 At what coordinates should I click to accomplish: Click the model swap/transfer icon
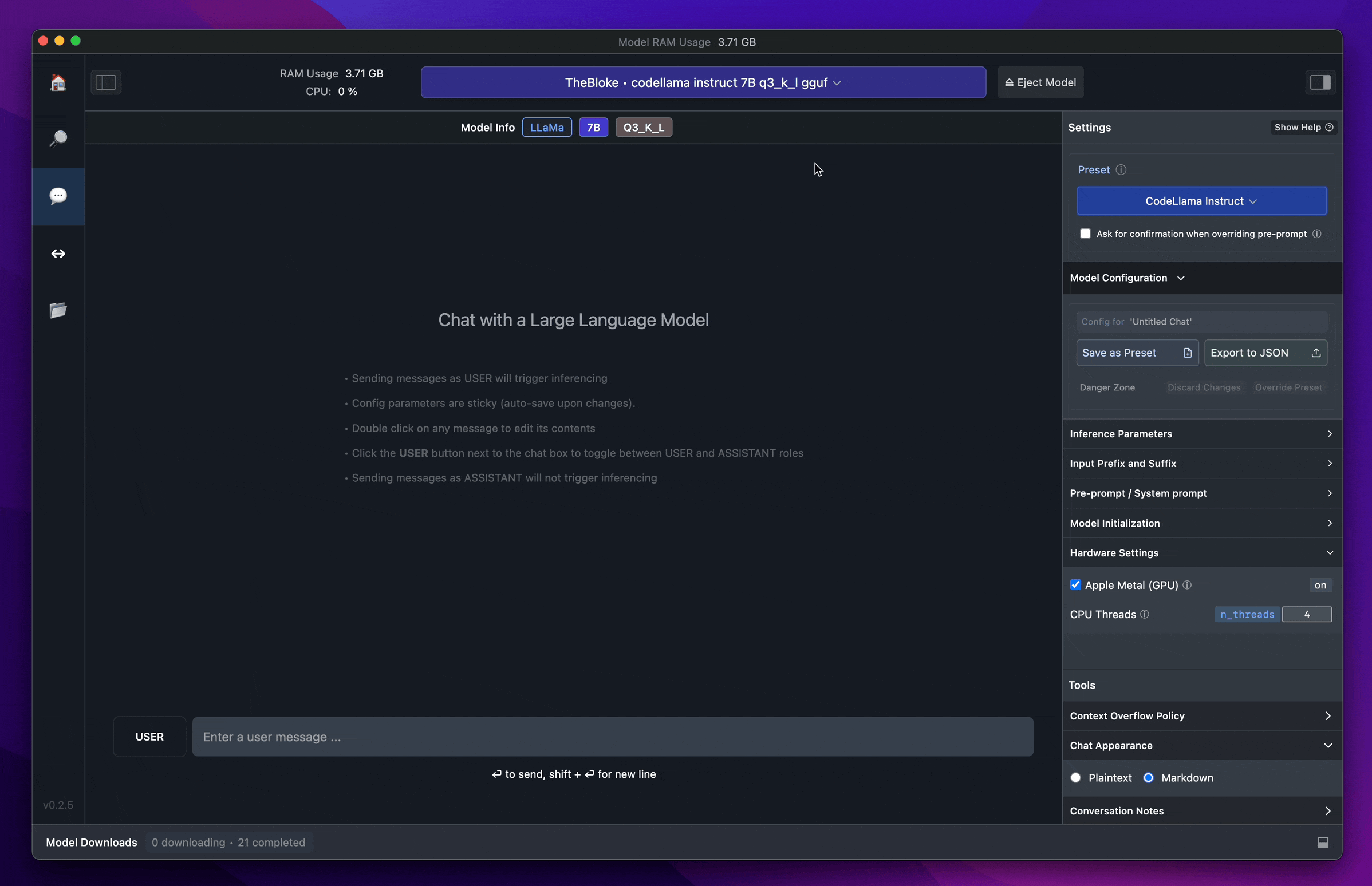click(59, 253)
